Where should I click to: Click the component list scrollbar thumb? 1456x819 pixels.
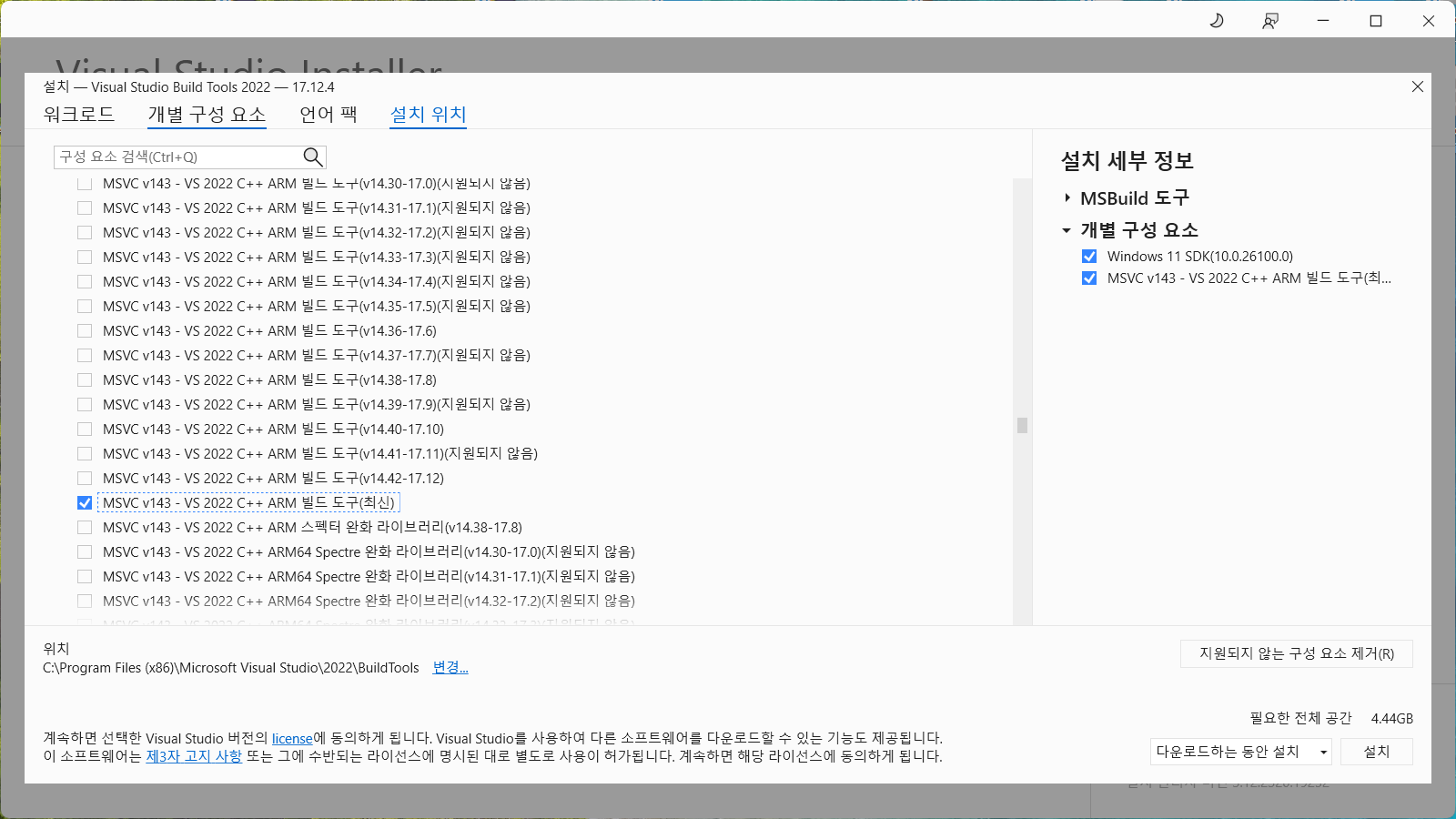click(1023, 425)
